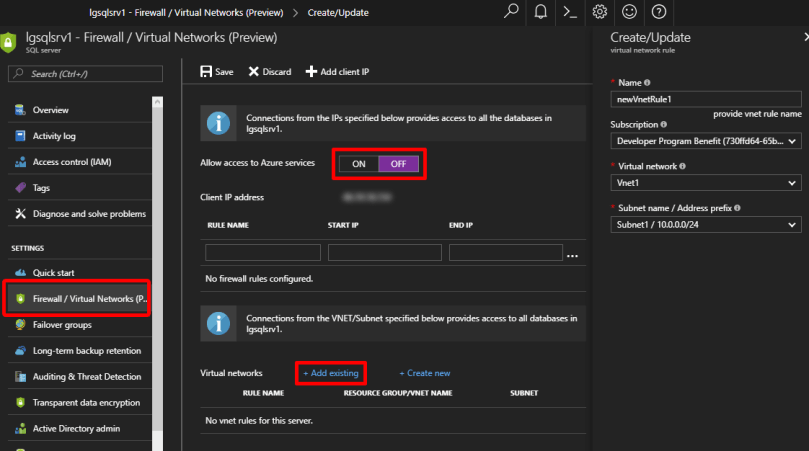
Task: Turn ON Allow access to Azure services
Action: [x=358, y=164]
